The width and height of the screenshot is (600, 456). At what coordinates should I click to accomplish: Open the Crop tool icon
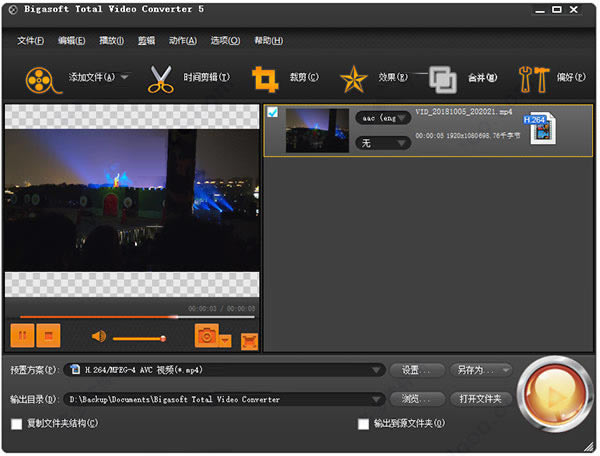265,79
